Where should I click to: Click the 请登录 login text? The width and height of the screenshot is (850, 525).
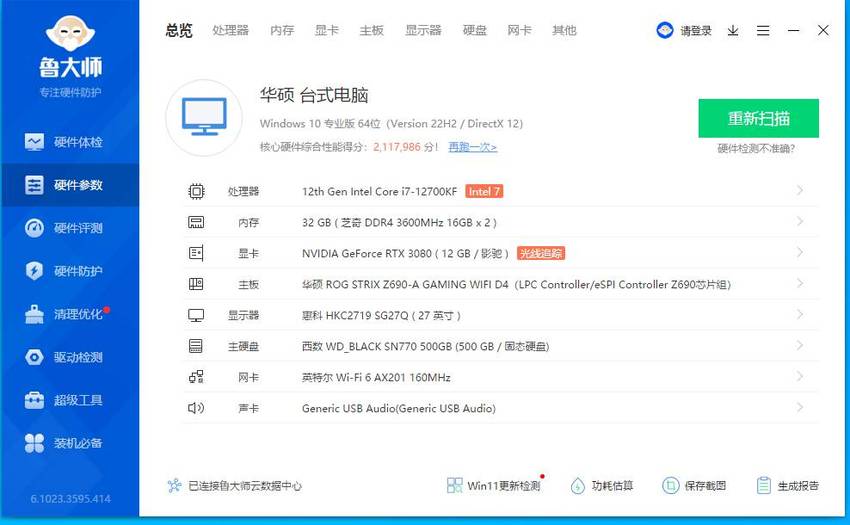[696, 31]
